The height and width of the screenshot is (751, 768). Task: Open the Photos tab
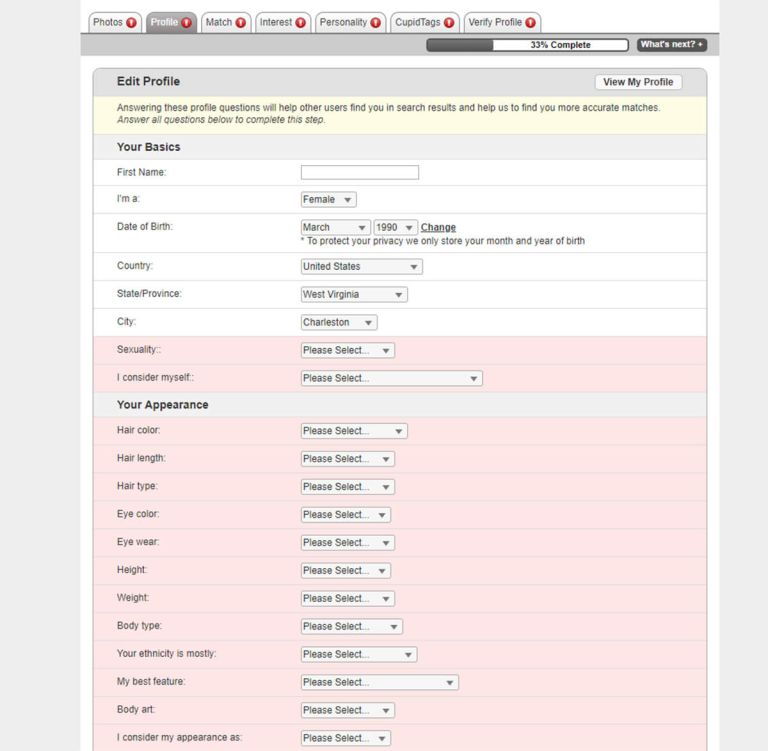point(108,22)
